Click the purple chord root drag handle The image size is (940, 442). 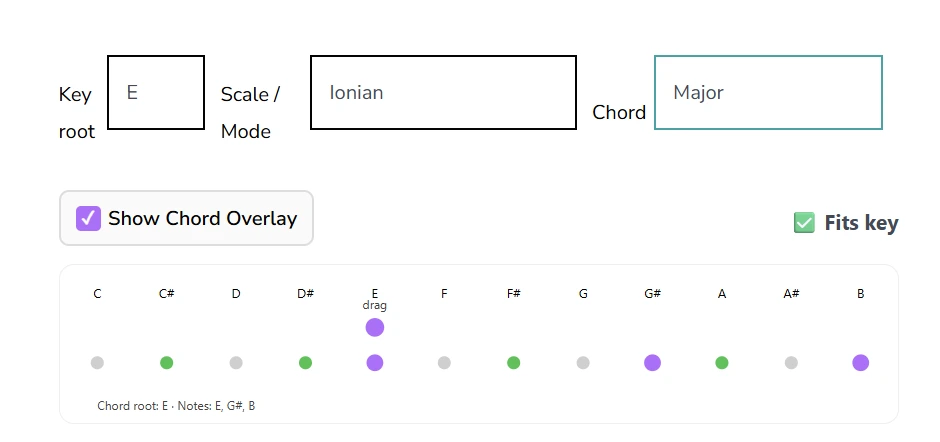pyautogui.click(x=375, y=327)
